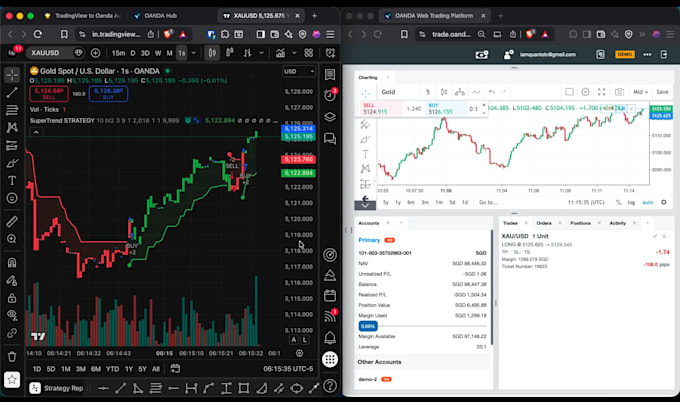Click the Save button on OANDA chart
This screenshot has width=680, height=402.
coord(662,92)
